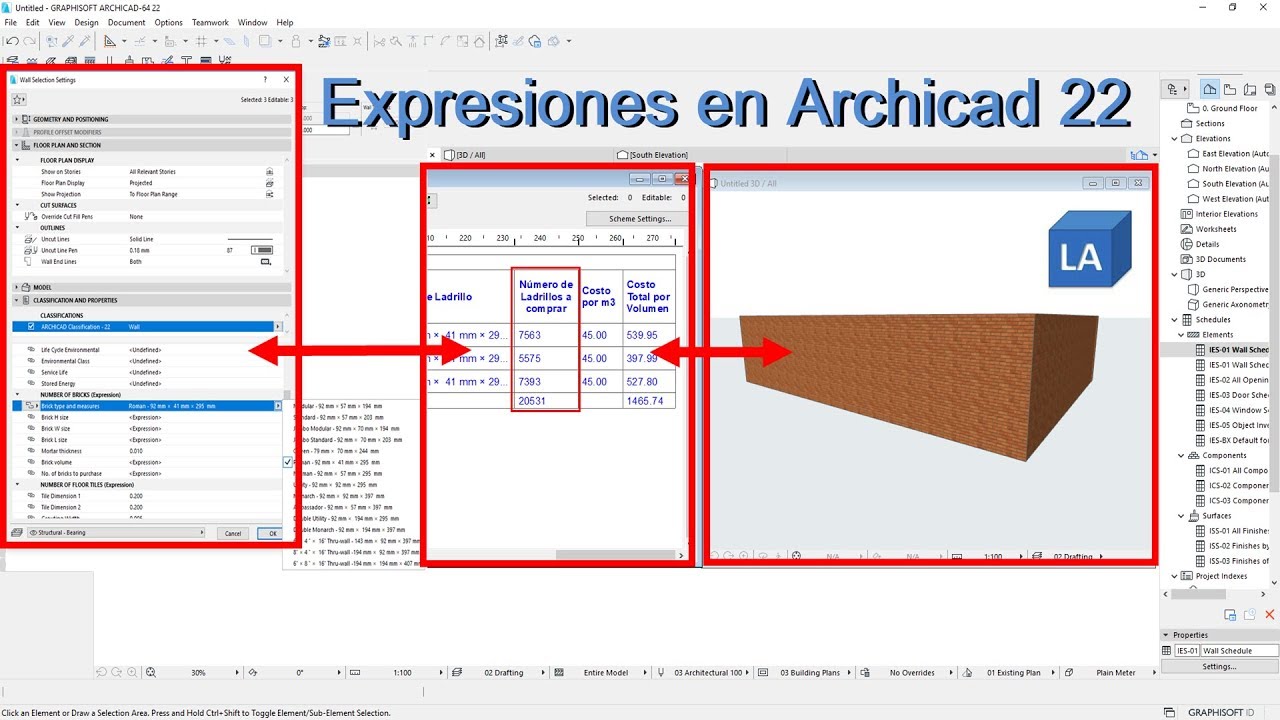Open the Project Map view in Navigator
Viewport: 1280px width, 720px height.
(1210, 89)
